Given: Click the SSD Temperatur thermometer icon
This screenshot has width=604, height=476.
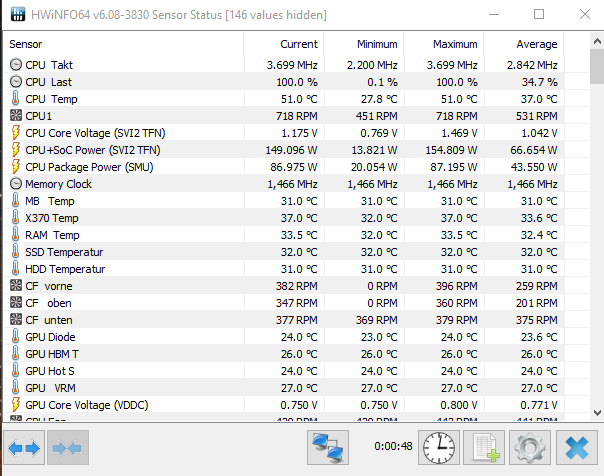Looking at the screenshot, I should [15, 251].
